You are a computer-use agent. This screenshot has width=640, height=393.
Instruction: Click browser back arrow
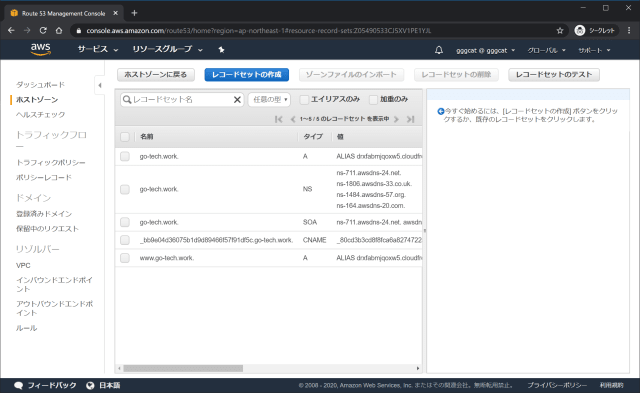(x=11, y=31)
